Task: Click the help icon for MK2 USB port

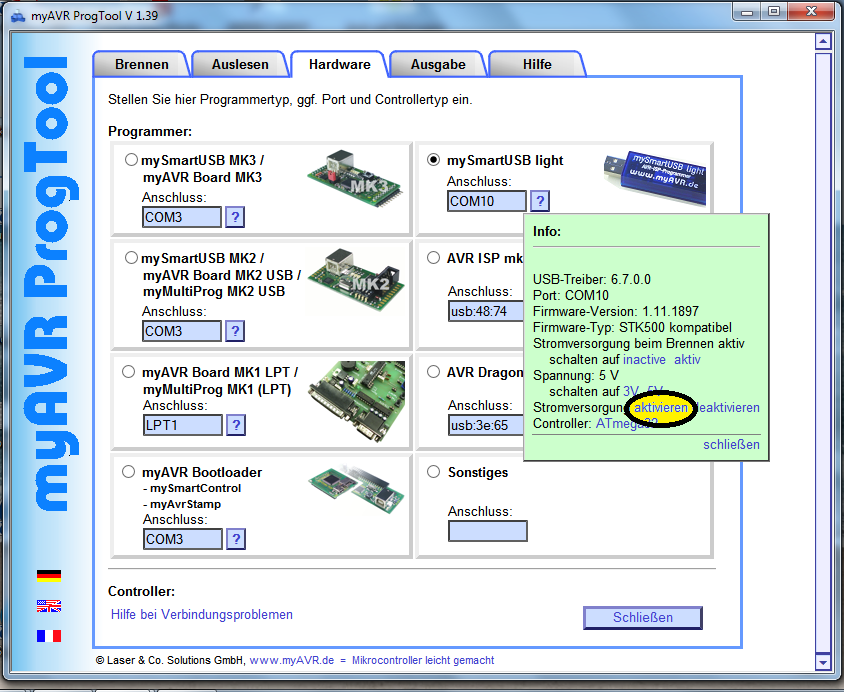Action: click(235, 331)
